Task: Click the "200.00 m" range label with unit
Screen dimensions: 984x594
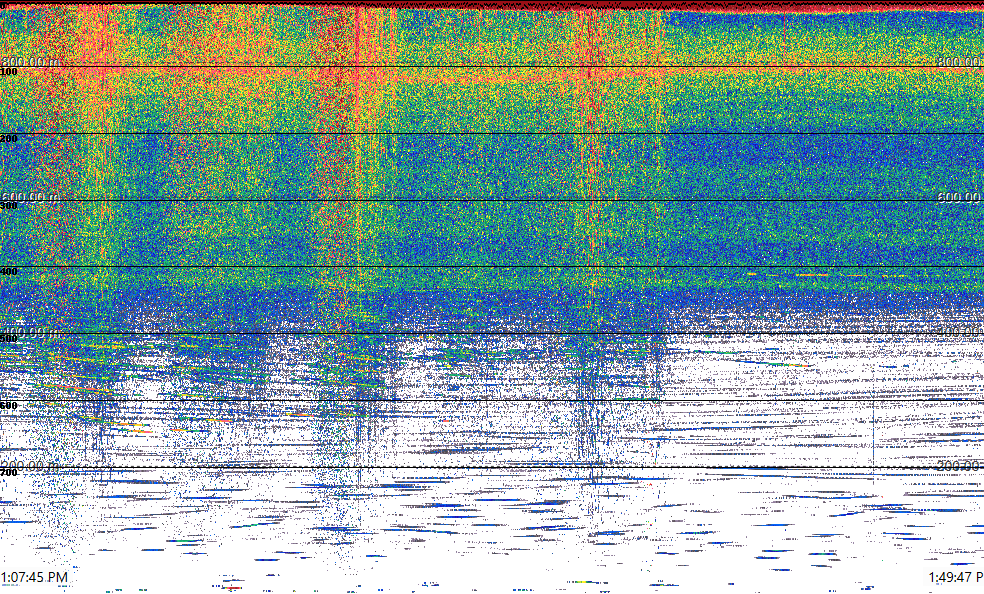Action: coord(31,465)
